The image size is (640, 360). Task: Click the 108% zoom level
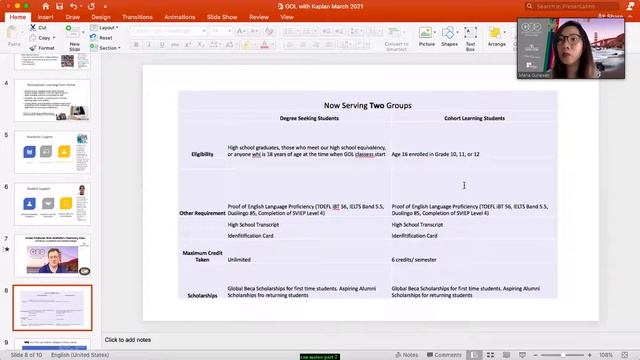[x=606, y=355]
